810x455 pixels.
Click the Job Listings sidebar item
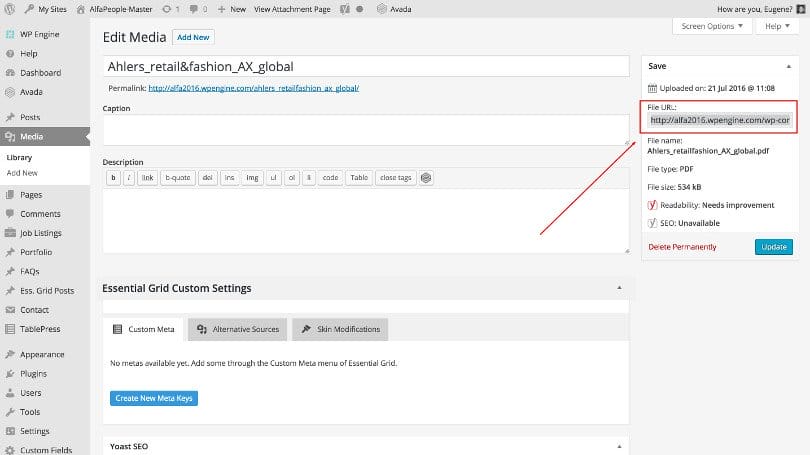point(41,233)
